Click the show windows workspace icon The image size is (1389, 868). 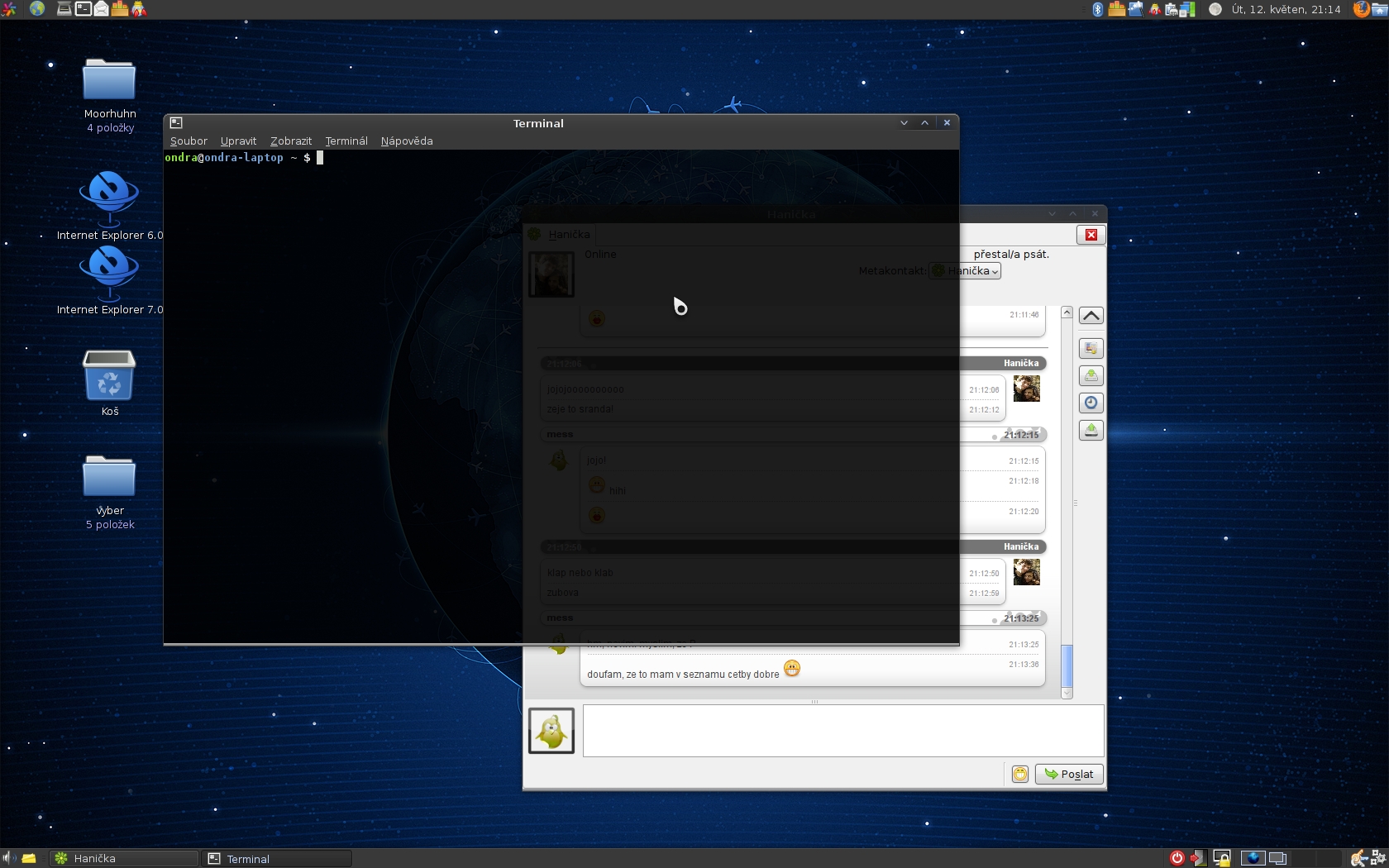[x=1277, y=858]
